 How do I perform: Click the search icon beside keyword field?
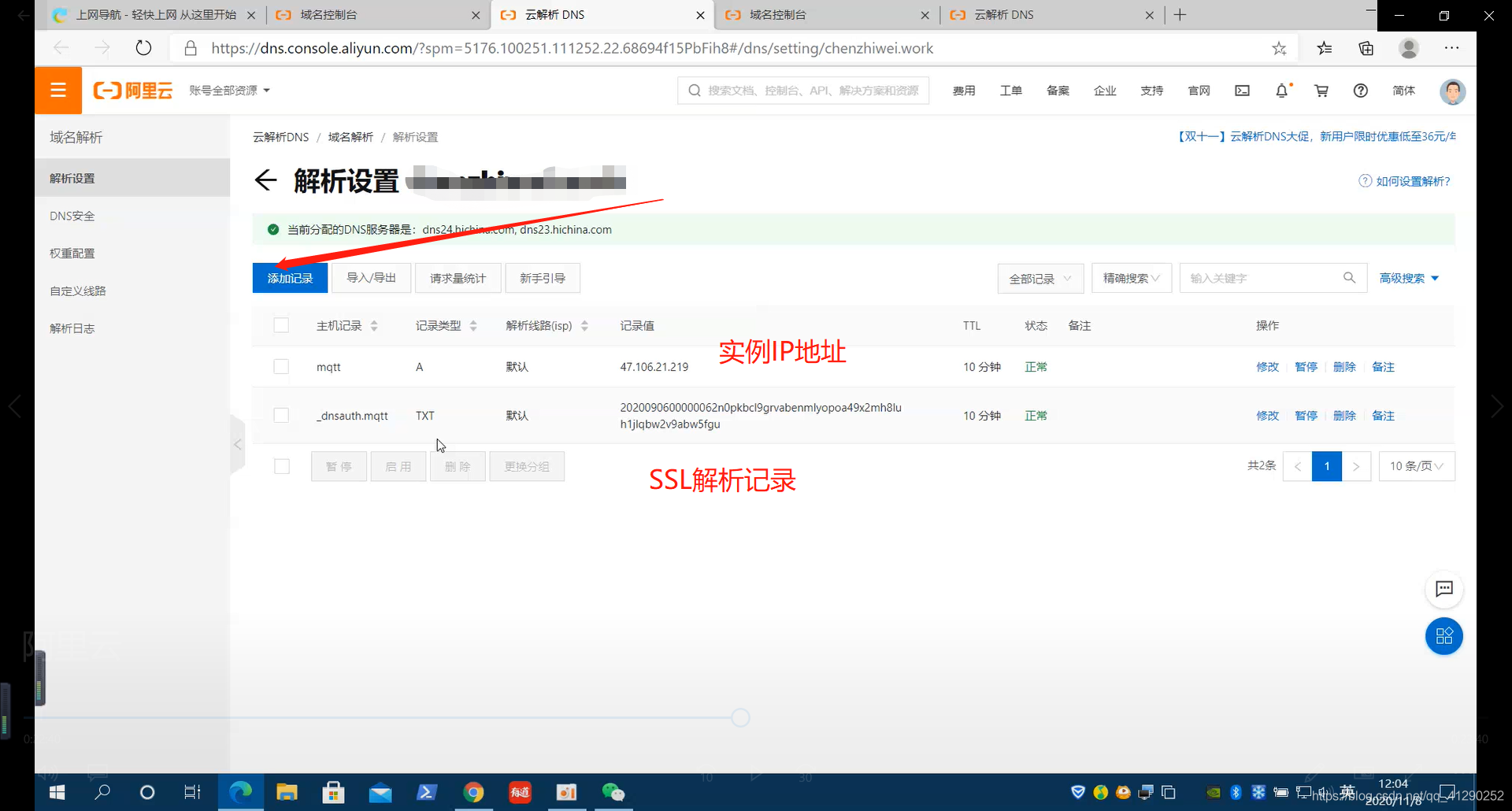1350,278
